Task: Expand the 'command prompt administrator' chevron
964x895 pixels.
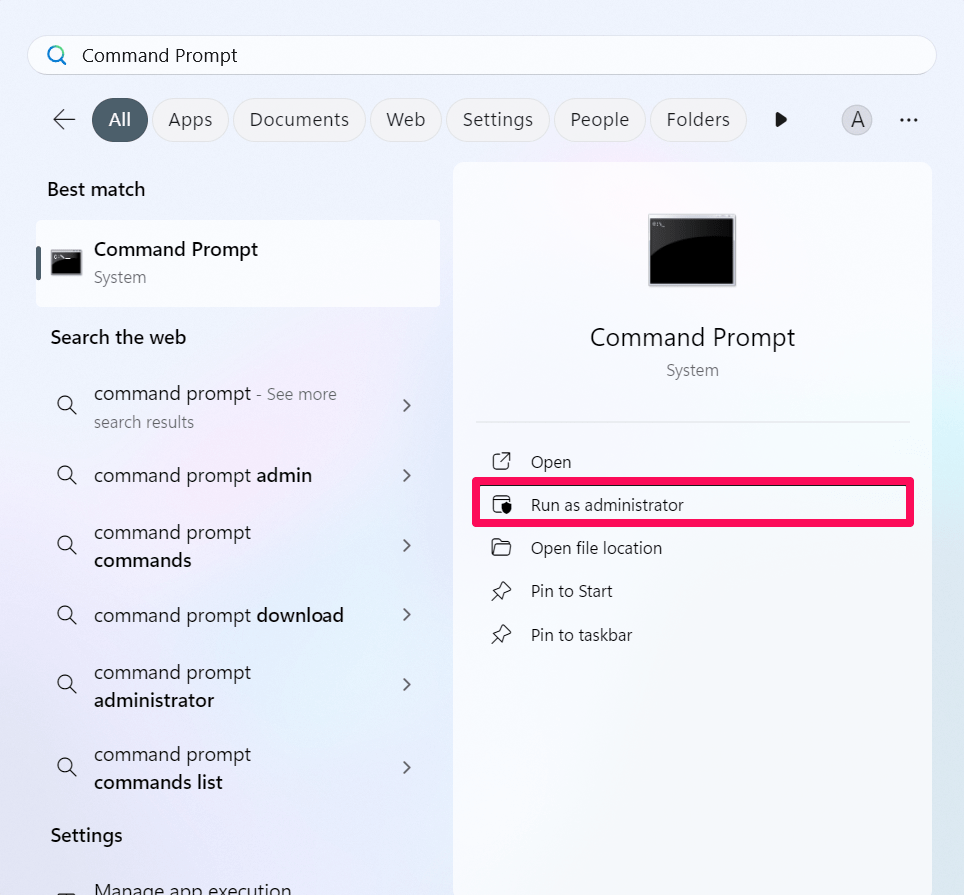Action: pyautogui.click(x=406, y=684)
